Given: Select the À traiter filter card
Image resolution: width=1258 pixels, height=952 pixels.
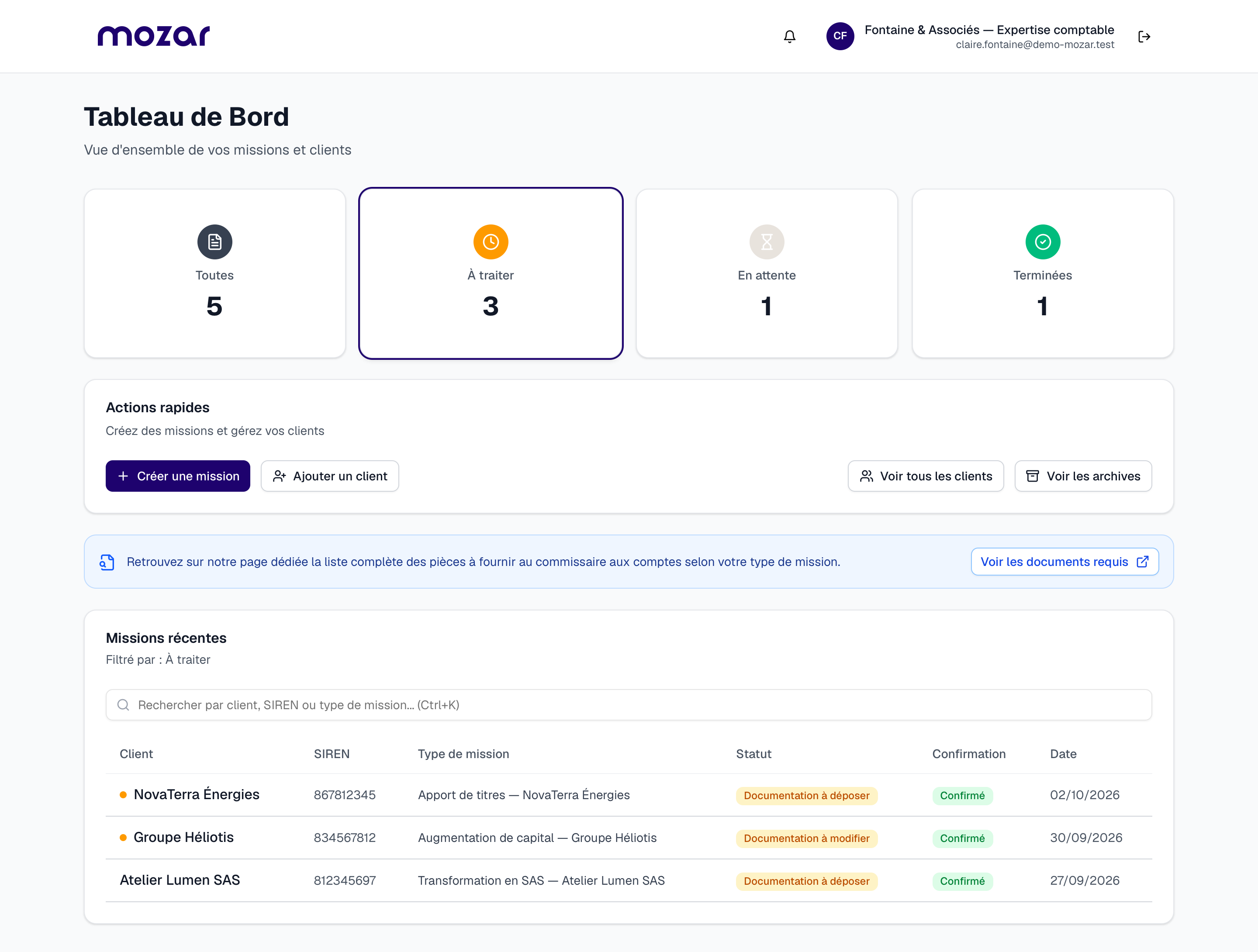Looking at the screenshot, I should pyautogui.click(x=491, y=273).
